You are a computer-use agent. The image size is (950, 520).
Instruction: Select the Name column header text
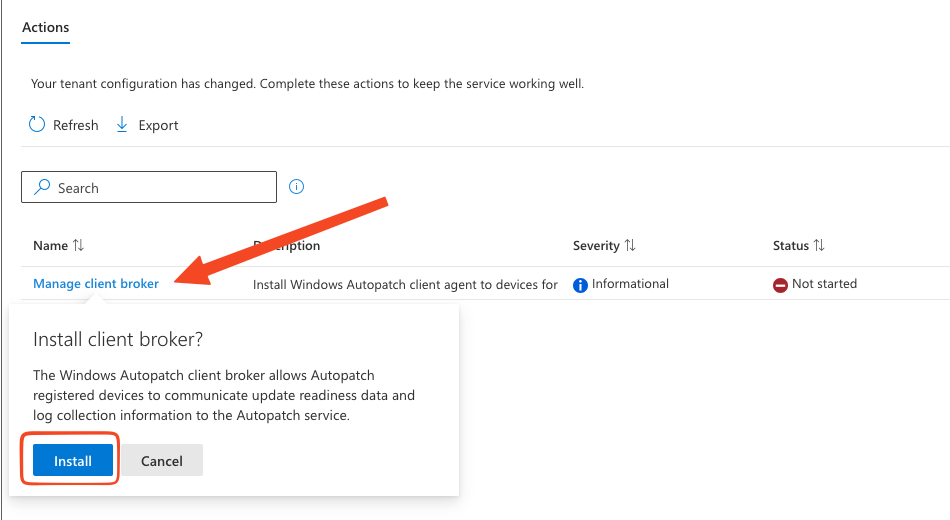50,246
